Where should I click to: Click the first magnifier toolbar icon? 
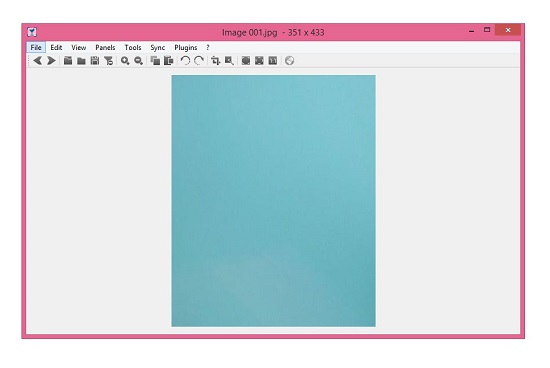[x=125, y=61]
